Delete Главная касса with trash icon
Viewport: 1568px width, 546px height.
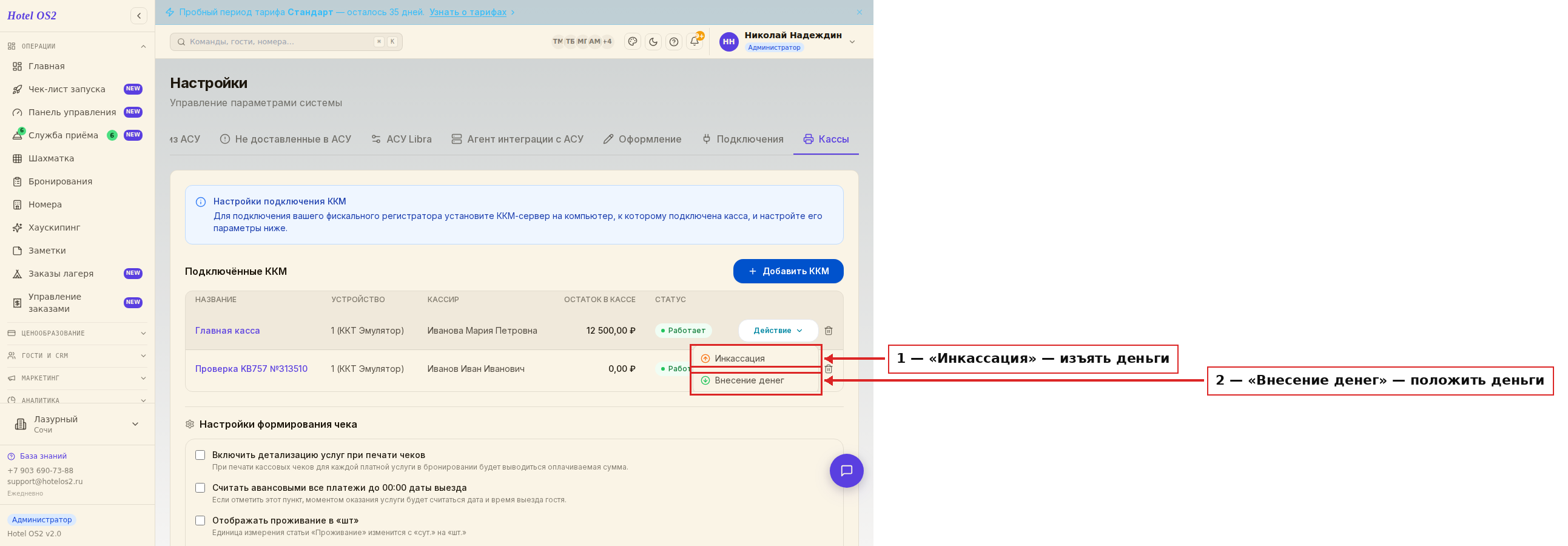(x=829, y=331)
